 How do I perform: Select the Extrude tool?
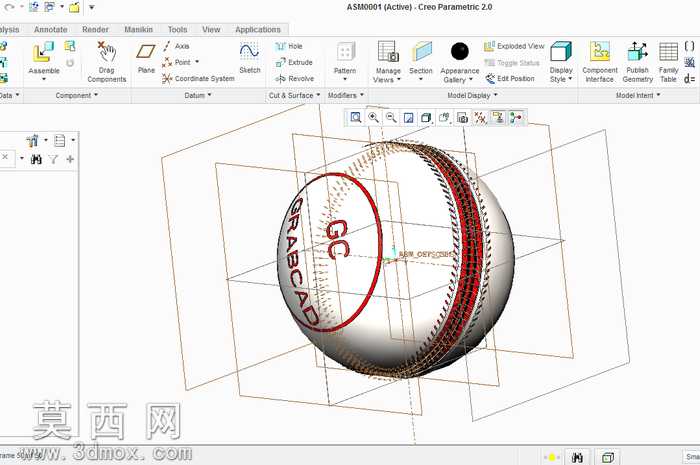coord(294,62)
